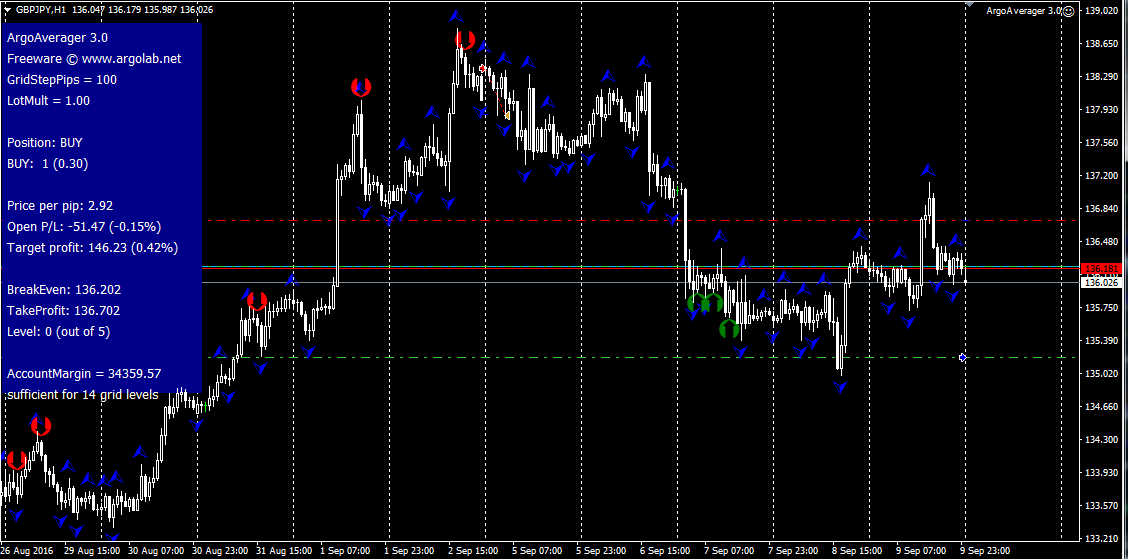Click the Target profit: 146.23 line

coord(92,248)
